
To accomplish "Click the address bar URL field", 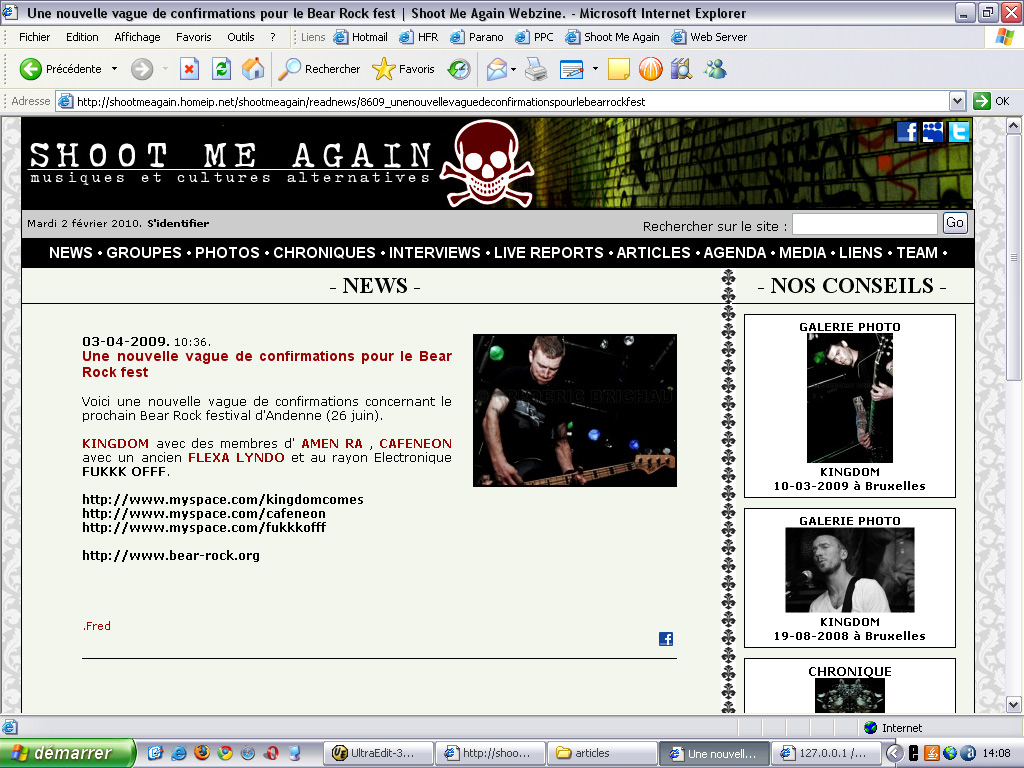I will (503, 101).
